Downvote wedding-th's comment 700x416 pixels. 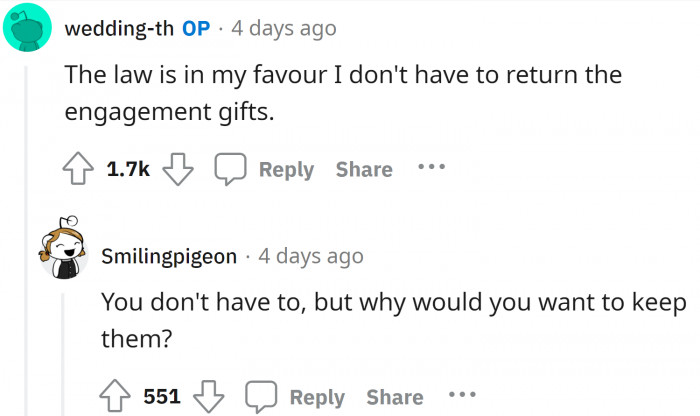coord(176,170)
